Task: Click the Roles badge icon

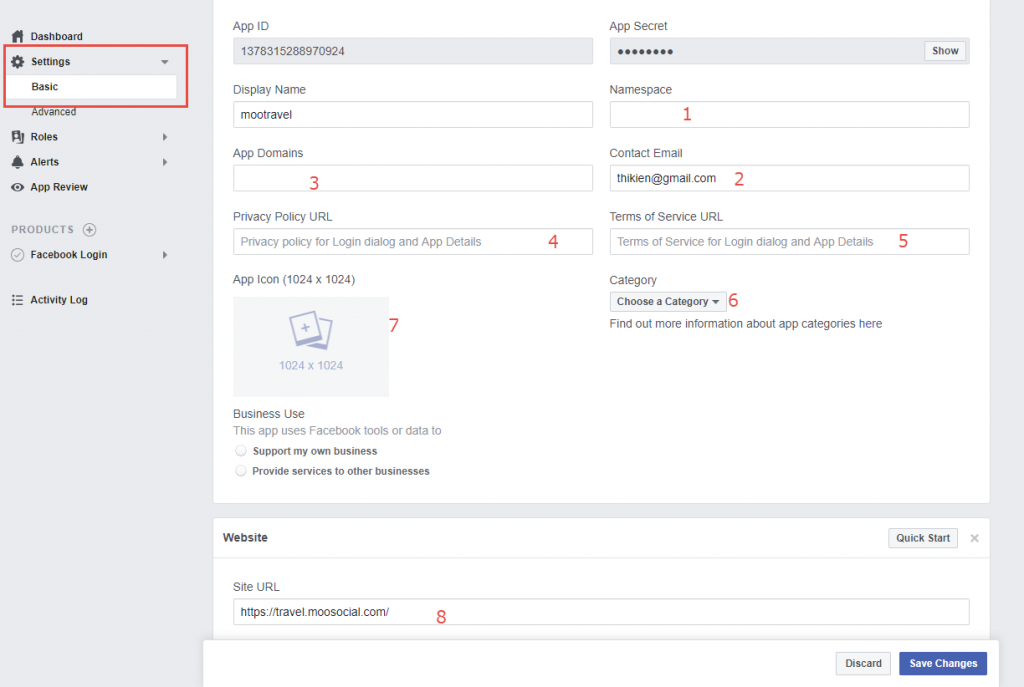Action: [18, 136]
